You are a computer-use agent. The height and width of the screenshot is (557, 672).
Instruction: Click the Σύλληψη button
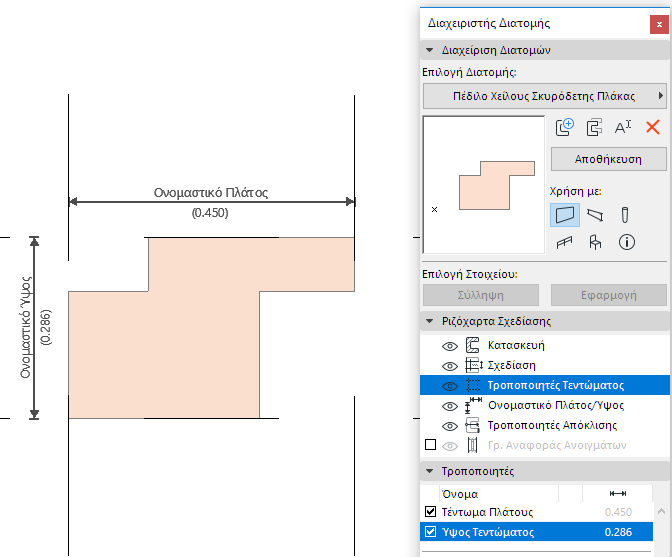[x=480, y=295]
